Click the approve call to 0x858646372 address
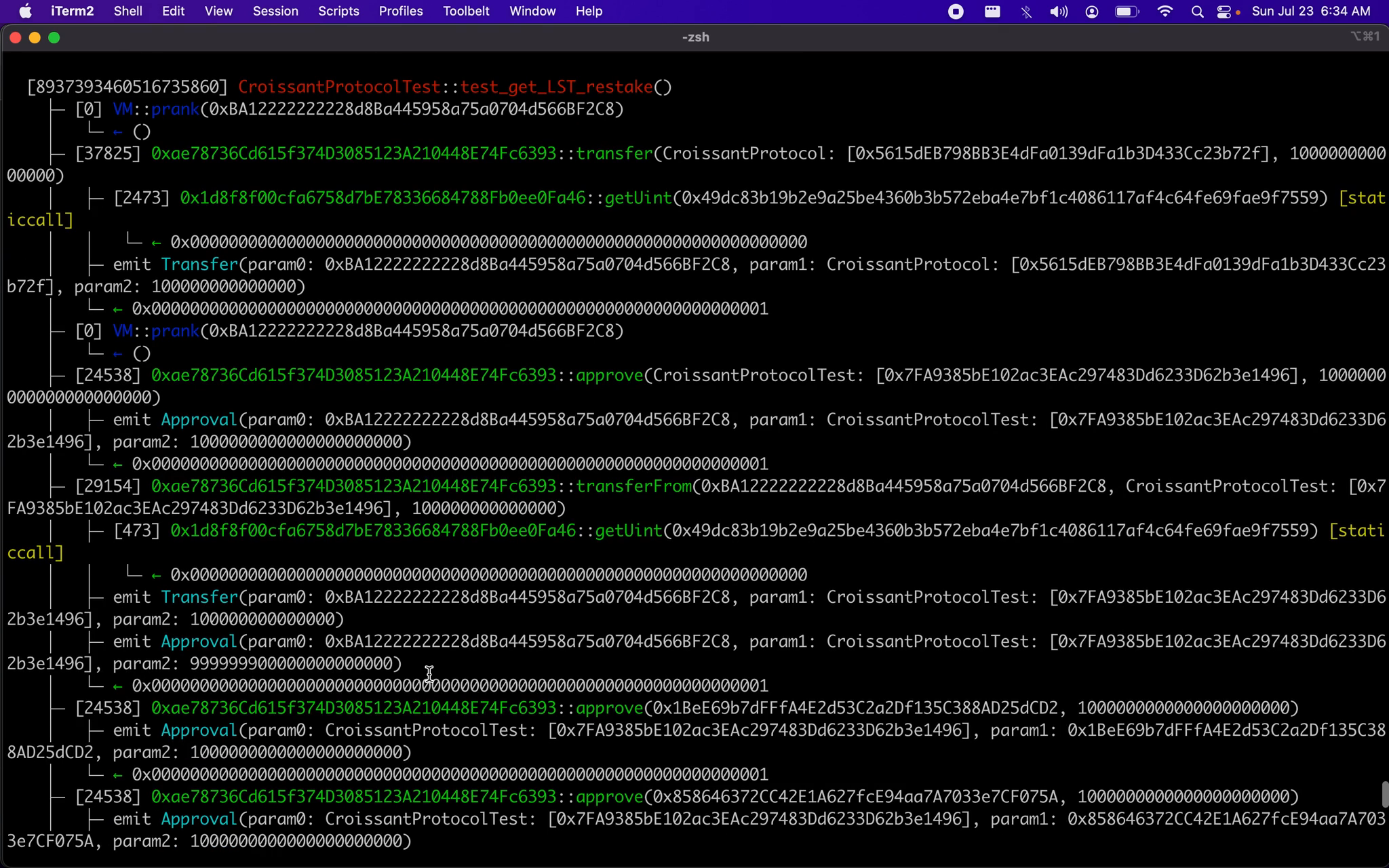Screen dimensions: 1389x868 [x=687, y=797]
